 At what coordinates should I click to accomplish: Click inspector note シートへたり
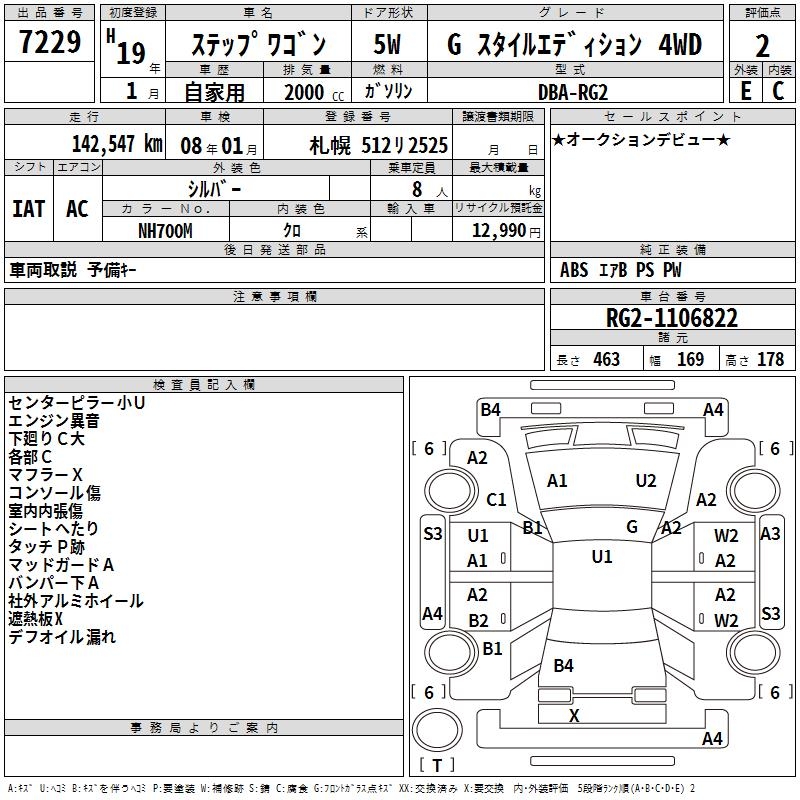point(53,529)
